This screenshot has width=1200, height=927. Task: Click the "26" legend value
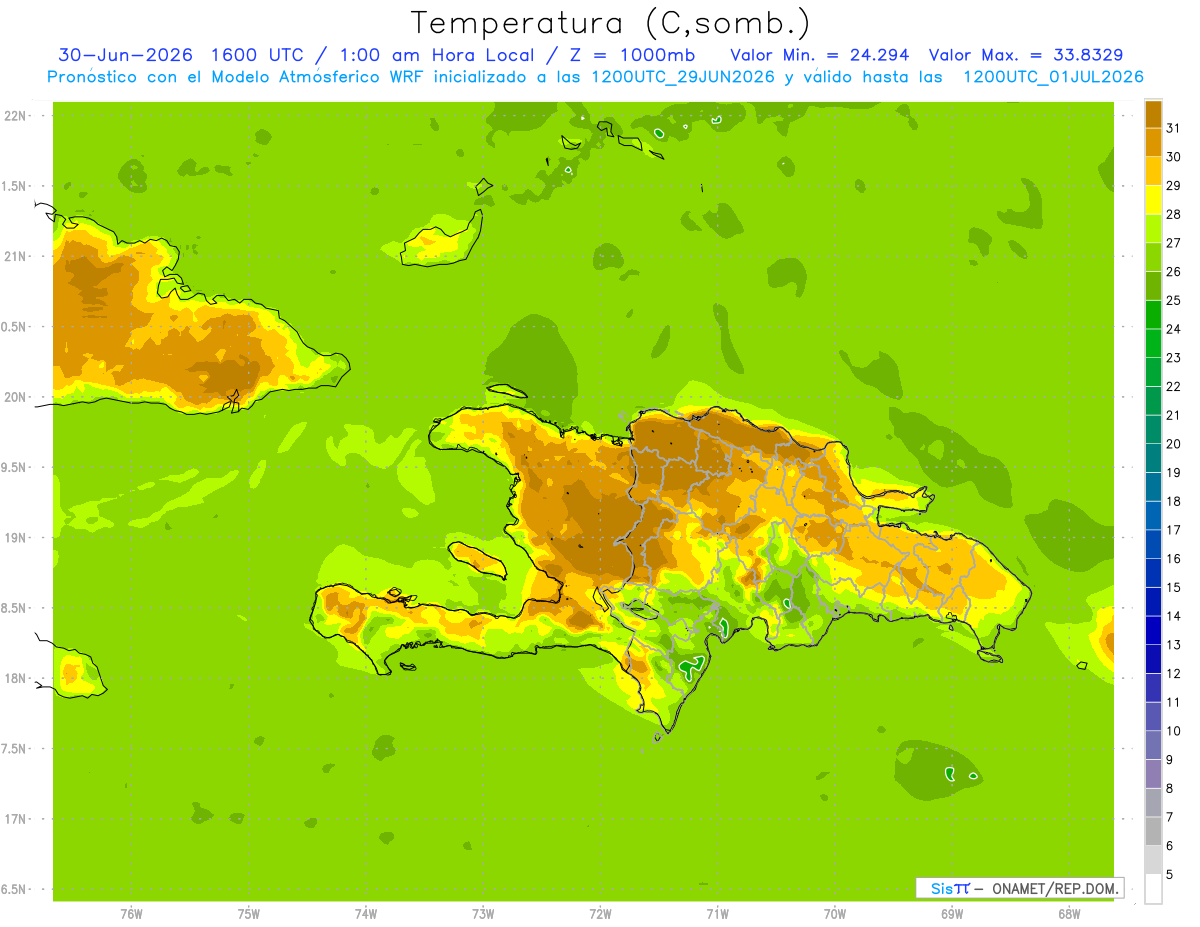tap(1174, 272)
